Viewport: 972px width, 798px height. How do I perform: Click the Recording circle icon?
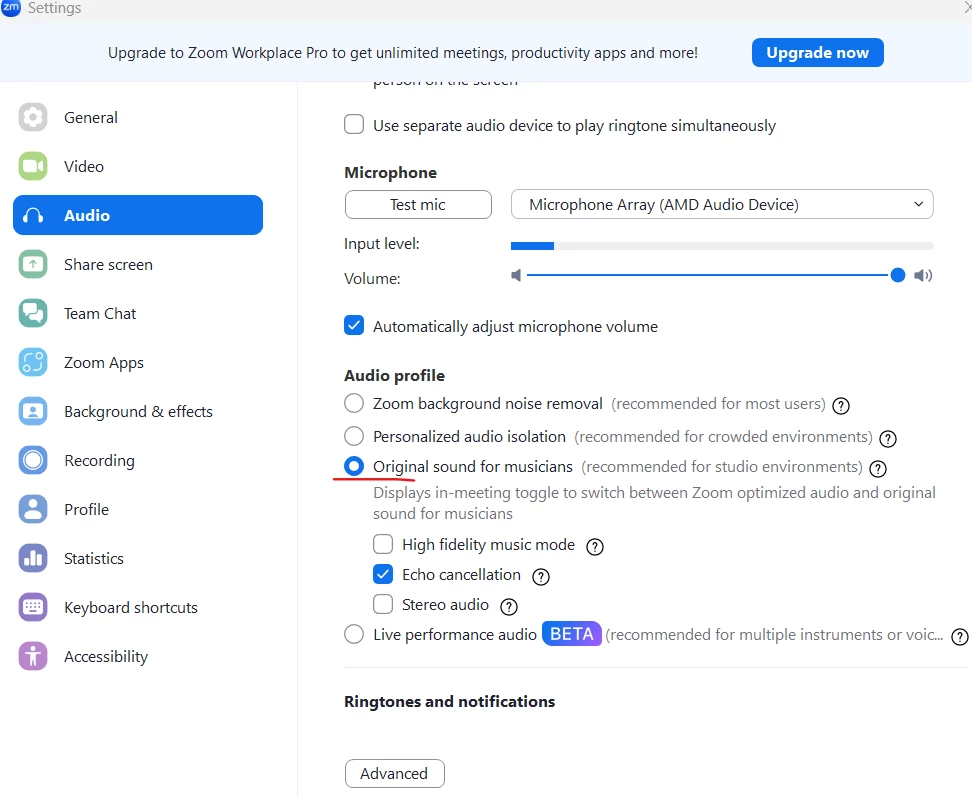[33, 460]
